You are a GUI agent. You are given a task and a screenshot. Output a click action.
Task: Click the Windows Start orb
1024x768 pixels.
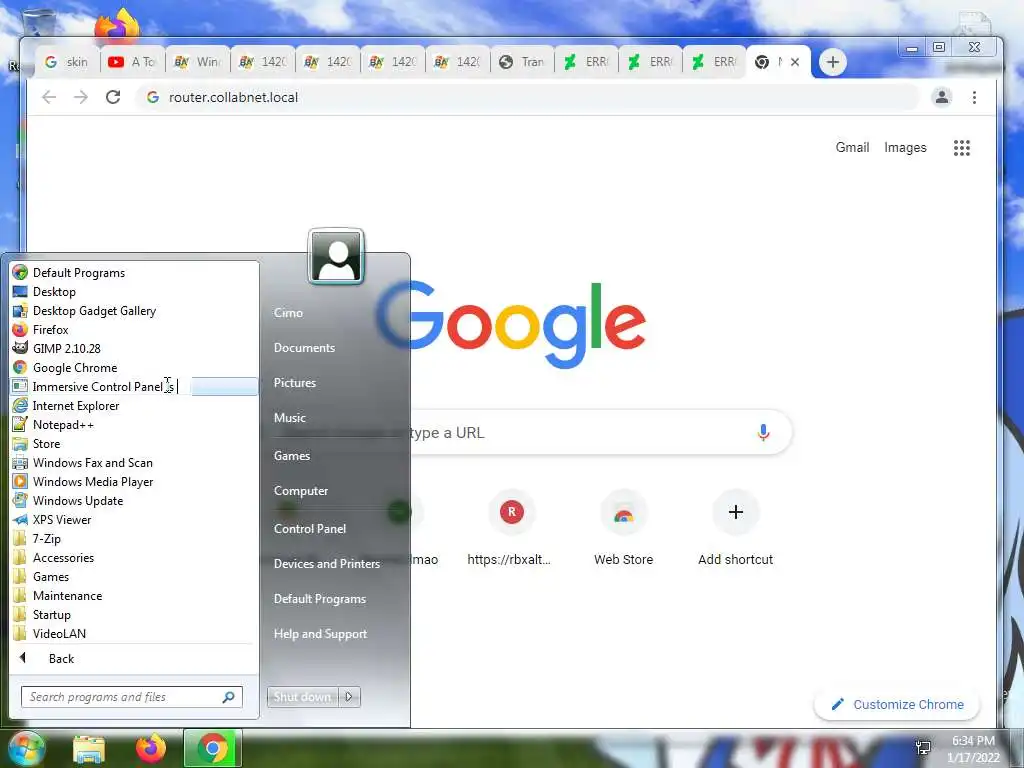(x=25, y=749)
